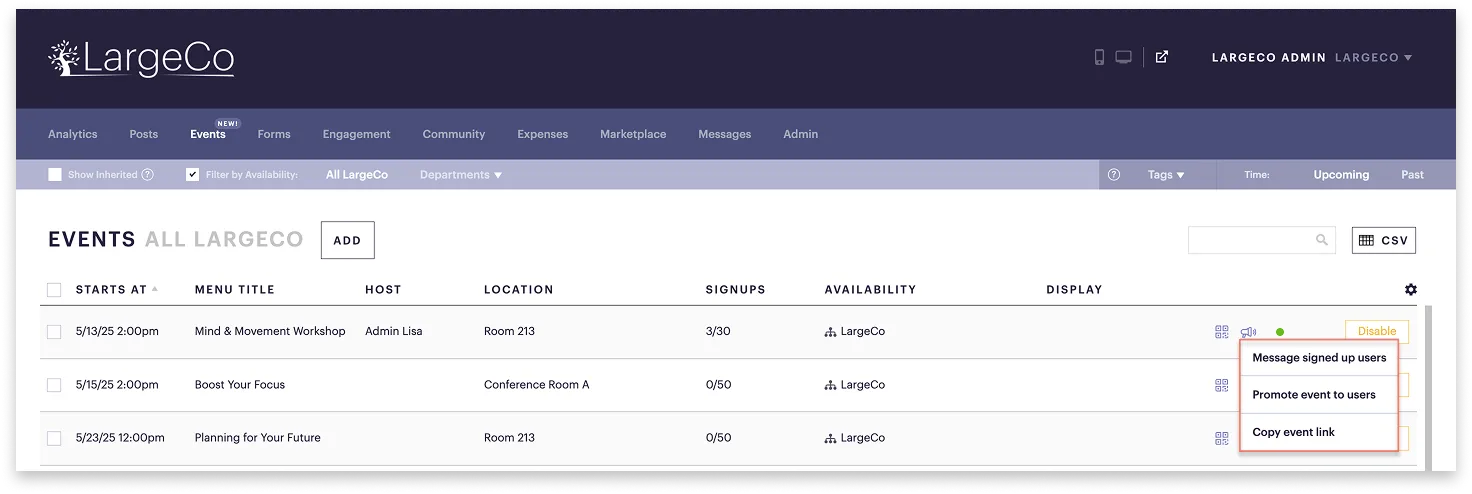Image resolution: width=1472 pixels, height=494 pixels.
Task: Open Analytics tab
Action: pyautogui.click(x=73, y=134)
